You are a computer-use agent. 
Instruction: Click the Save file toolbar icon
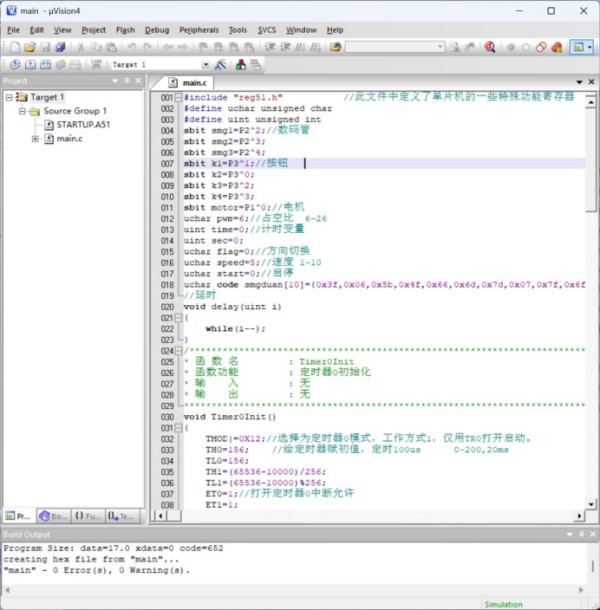click(46, 47)
